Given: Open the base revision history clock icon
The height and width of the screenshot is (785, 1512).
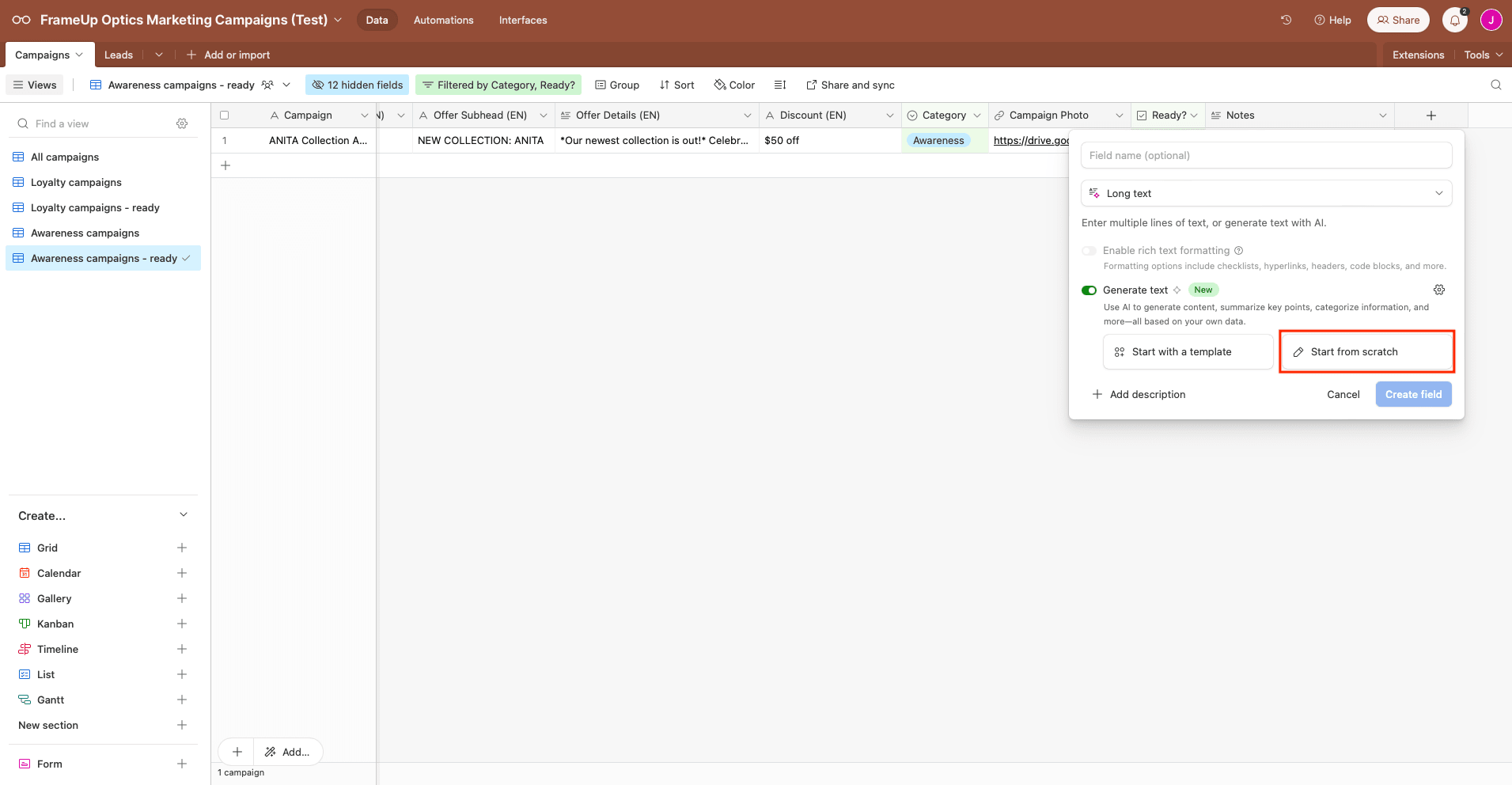Looking at the screenshot, I should pyautogui.click(x=1286, y=20).
